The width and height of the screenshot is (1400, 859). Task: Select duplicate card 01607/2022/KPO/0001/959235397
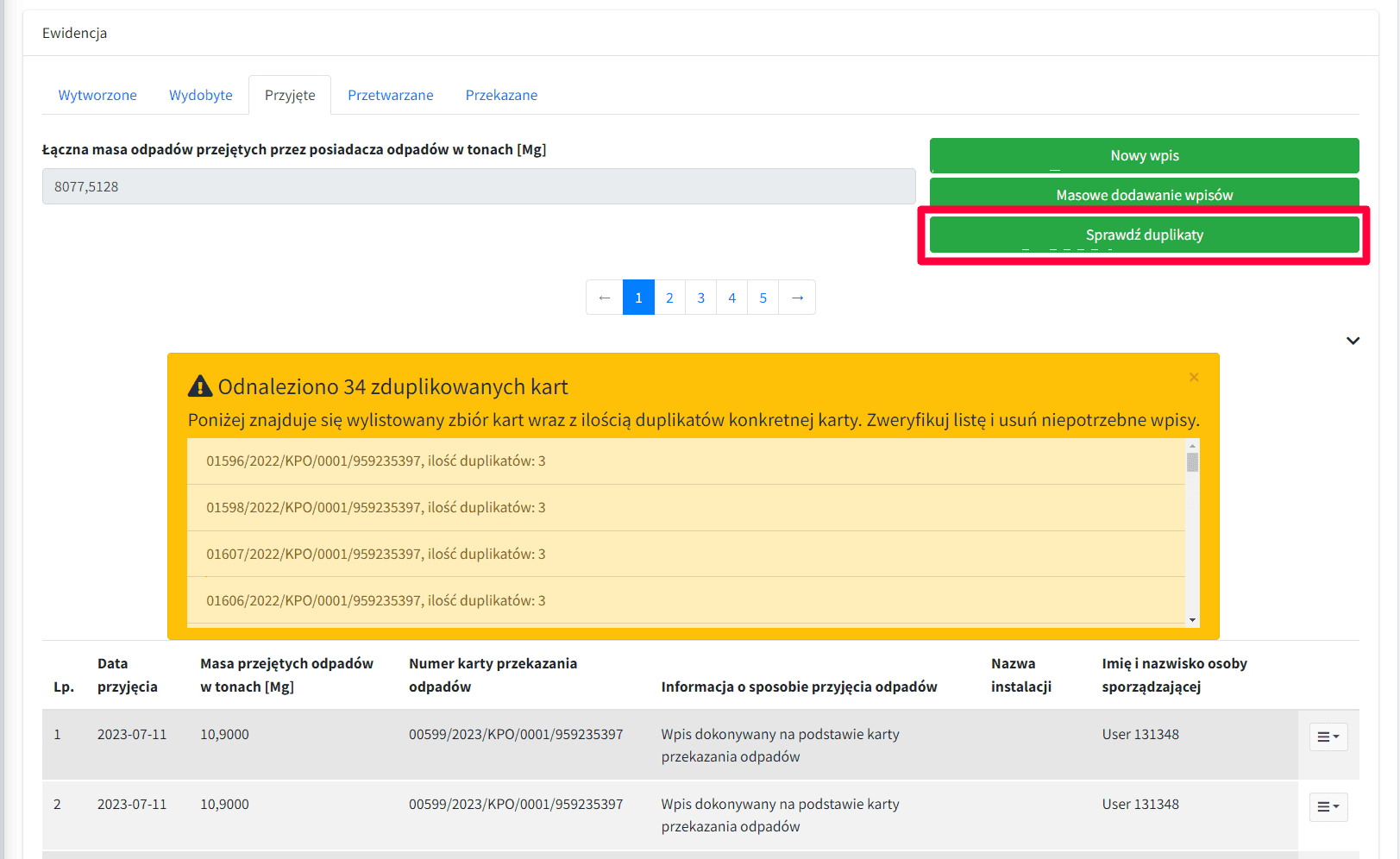(x=375, y=555)
